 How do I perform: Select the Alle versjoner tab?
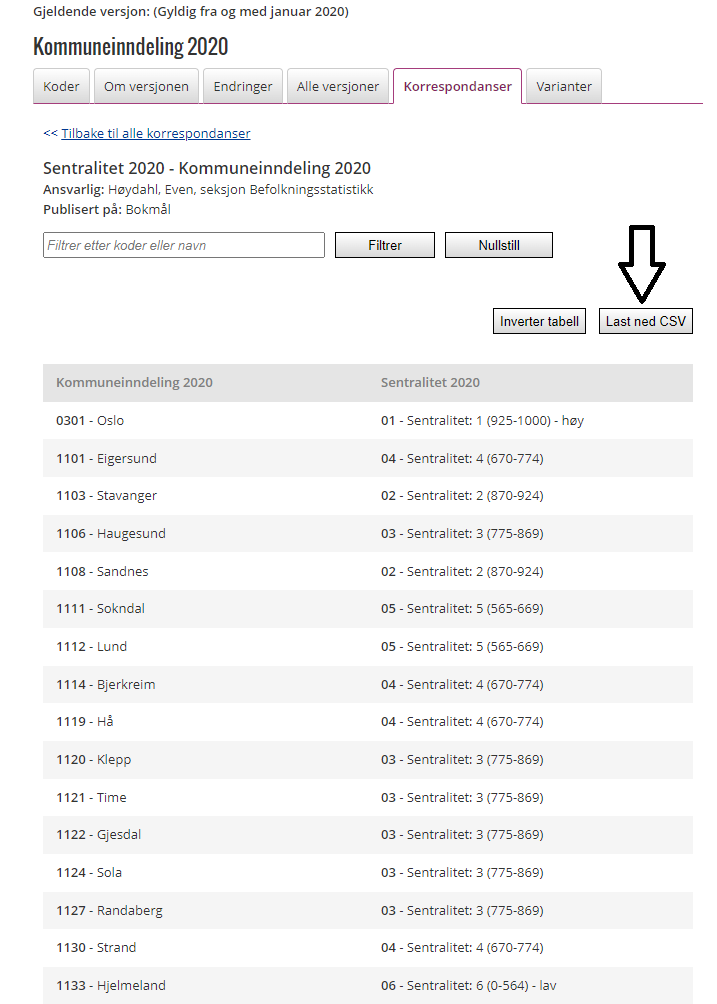[338, 87]
